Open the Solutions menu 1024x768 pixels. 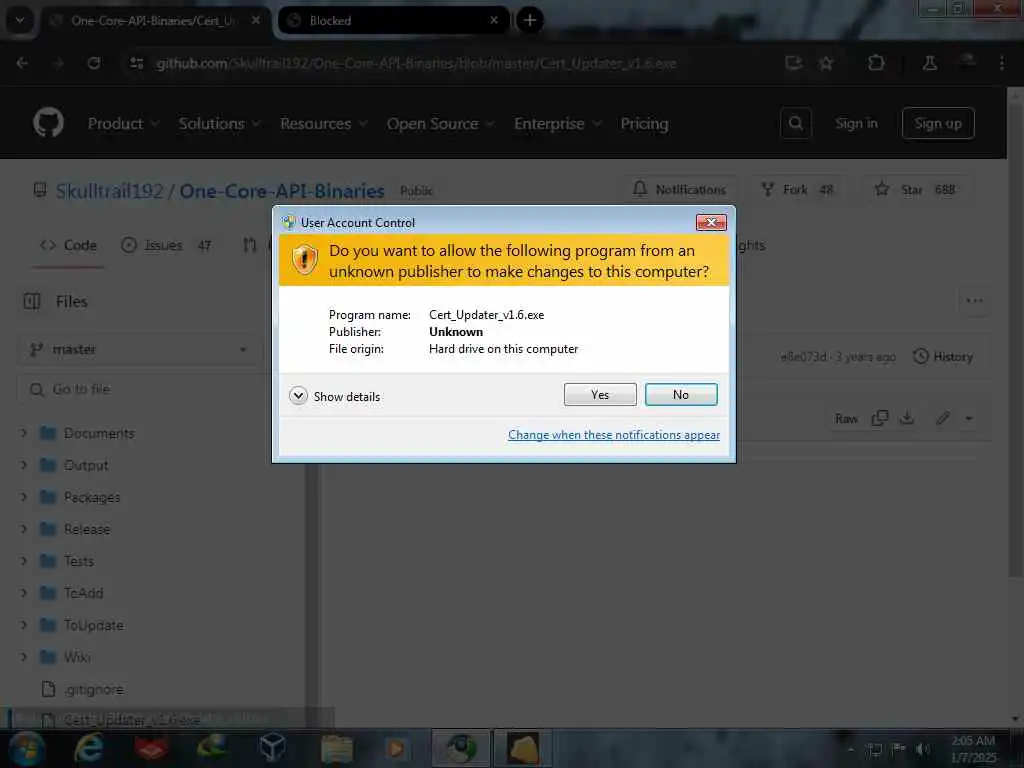coord(219,123)
